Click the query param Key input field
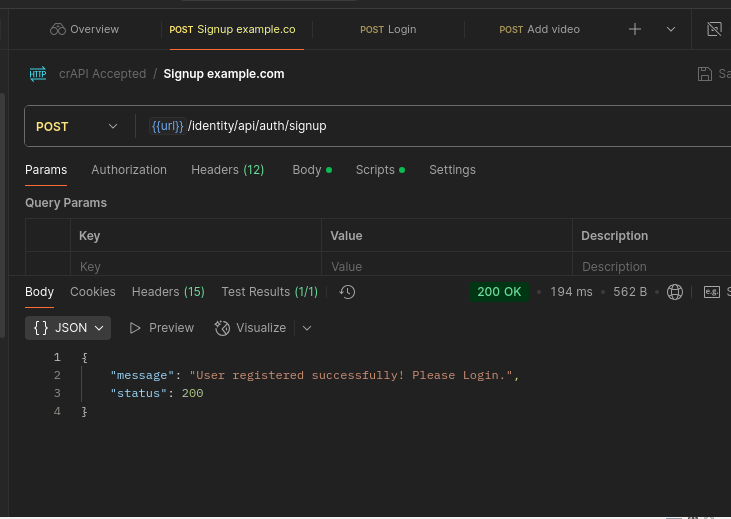This screenshot has height=519, width=731. [x=196, y=266]
